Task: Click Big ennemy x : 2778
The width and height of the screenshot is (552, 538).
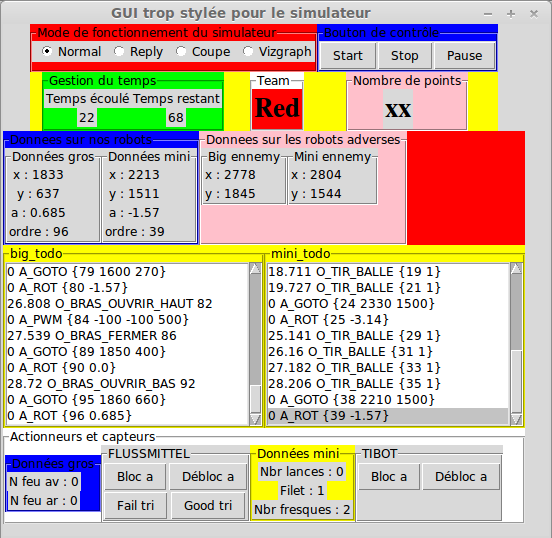Action: click(230, 175)
